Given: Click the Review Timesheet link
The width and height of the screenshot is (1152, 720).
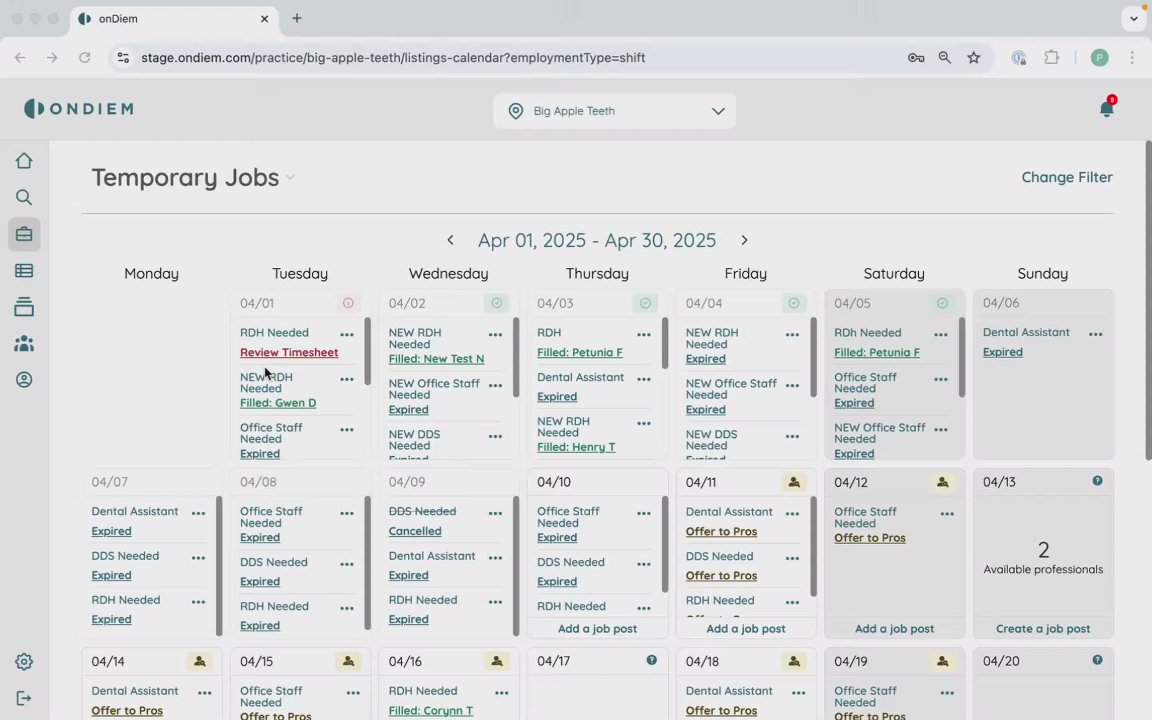Looking at the screenshot, I should 289,353.
